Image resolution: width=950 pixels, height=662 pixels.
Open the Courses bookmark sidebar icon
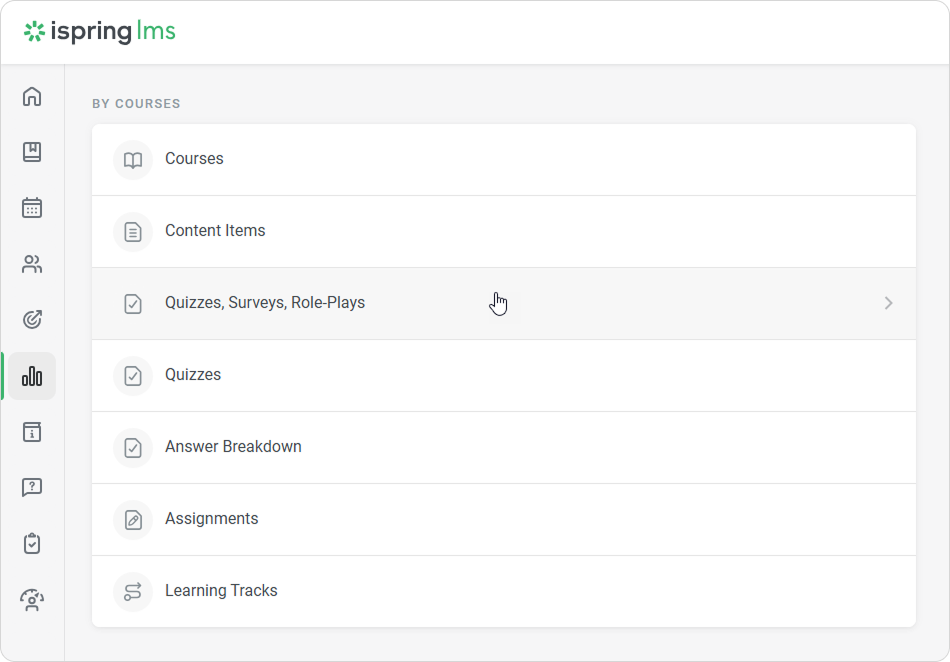(x=32, y=152)
